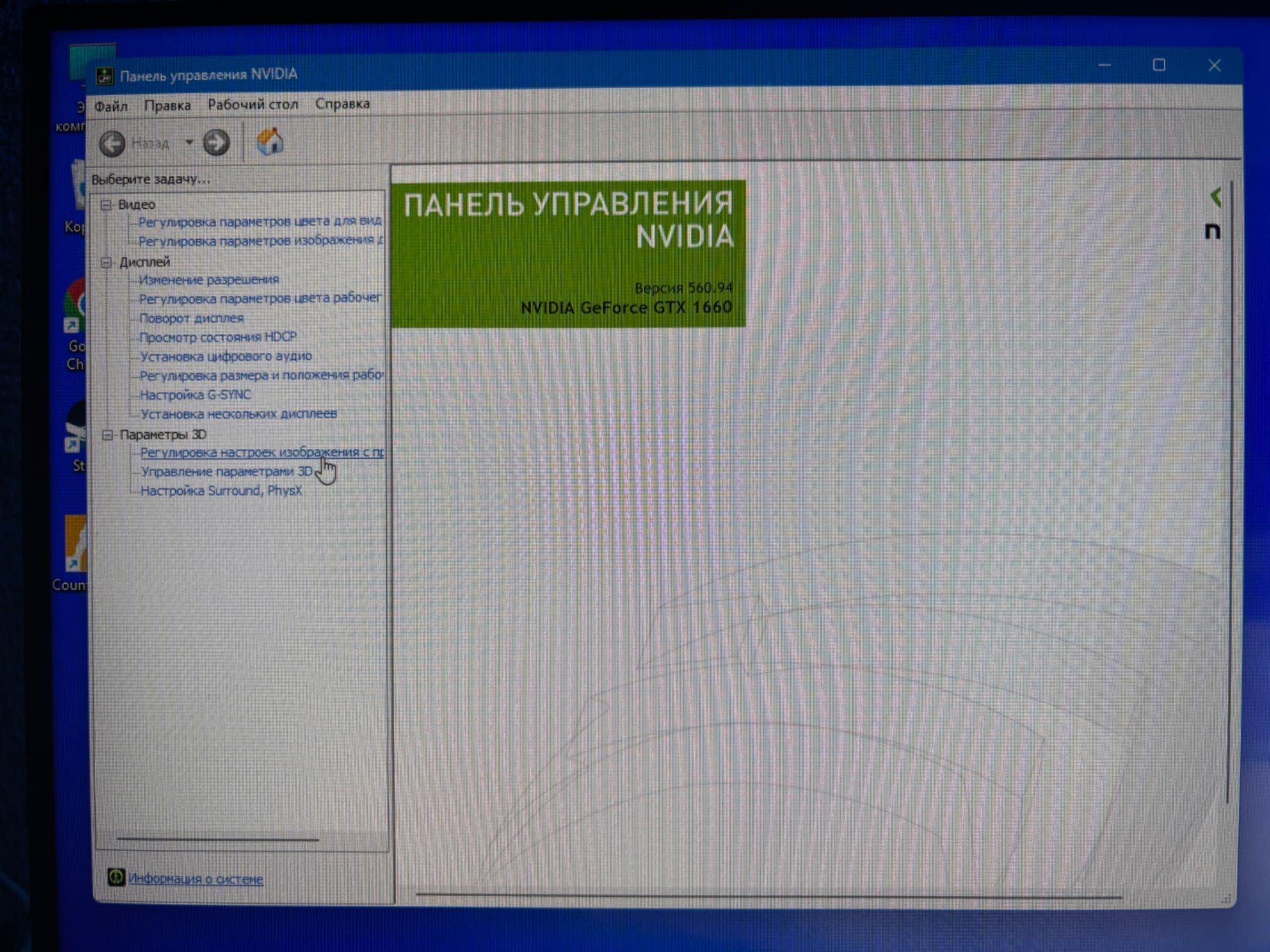Select Настройка G-SYNC
The image size is (1270, 952).
(x=195, y=395)
